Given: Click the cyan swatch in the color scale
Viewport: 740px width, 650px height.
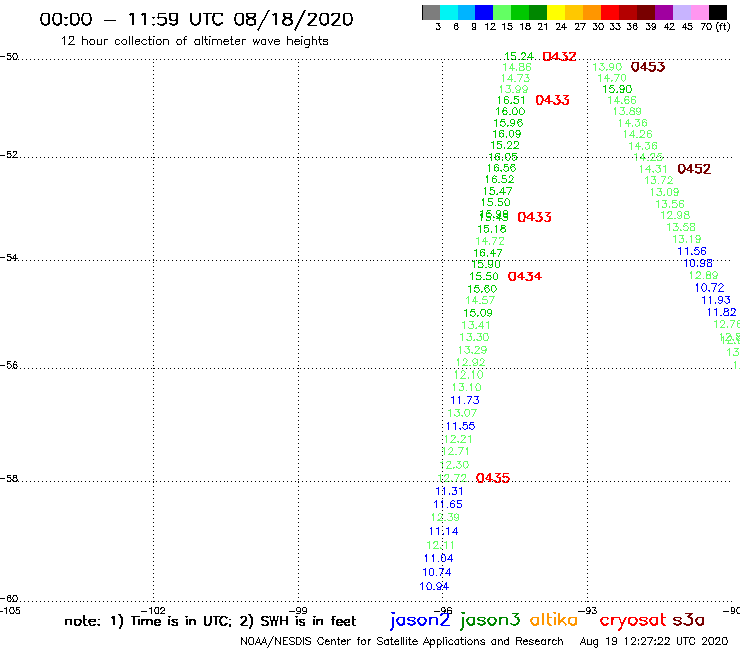Looking at the screenshot, I should [x=449, y=12].
